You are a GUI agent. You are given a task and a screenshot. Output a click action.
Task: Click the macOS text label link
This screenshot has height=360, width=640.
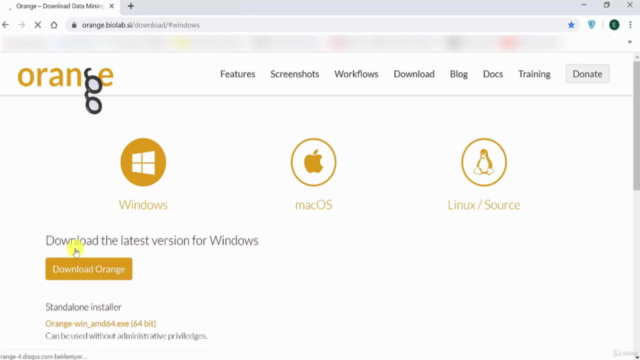click(x=313, y=204)
